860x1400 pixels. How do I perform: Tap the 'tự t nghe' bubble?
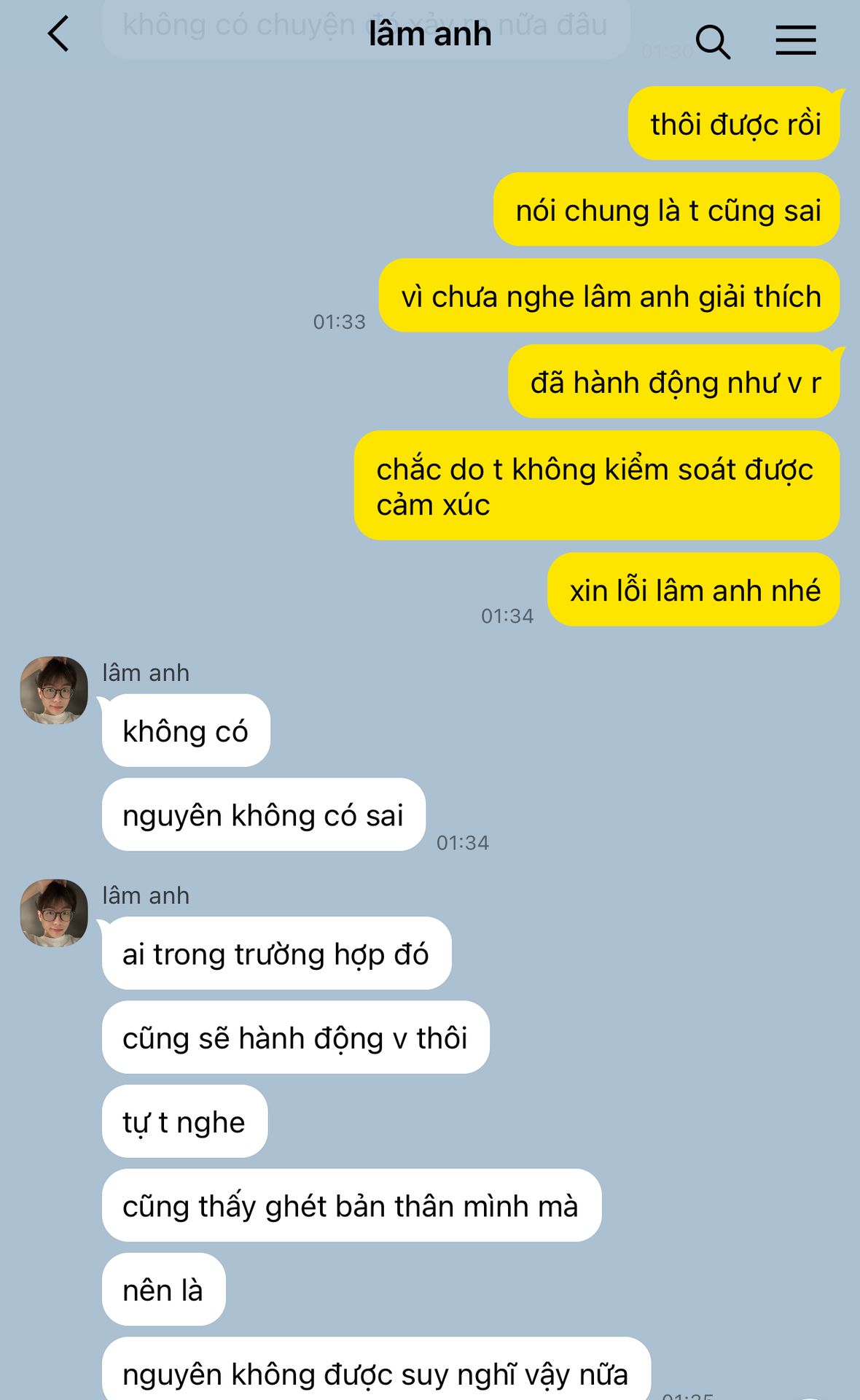tap(184, 1121)
